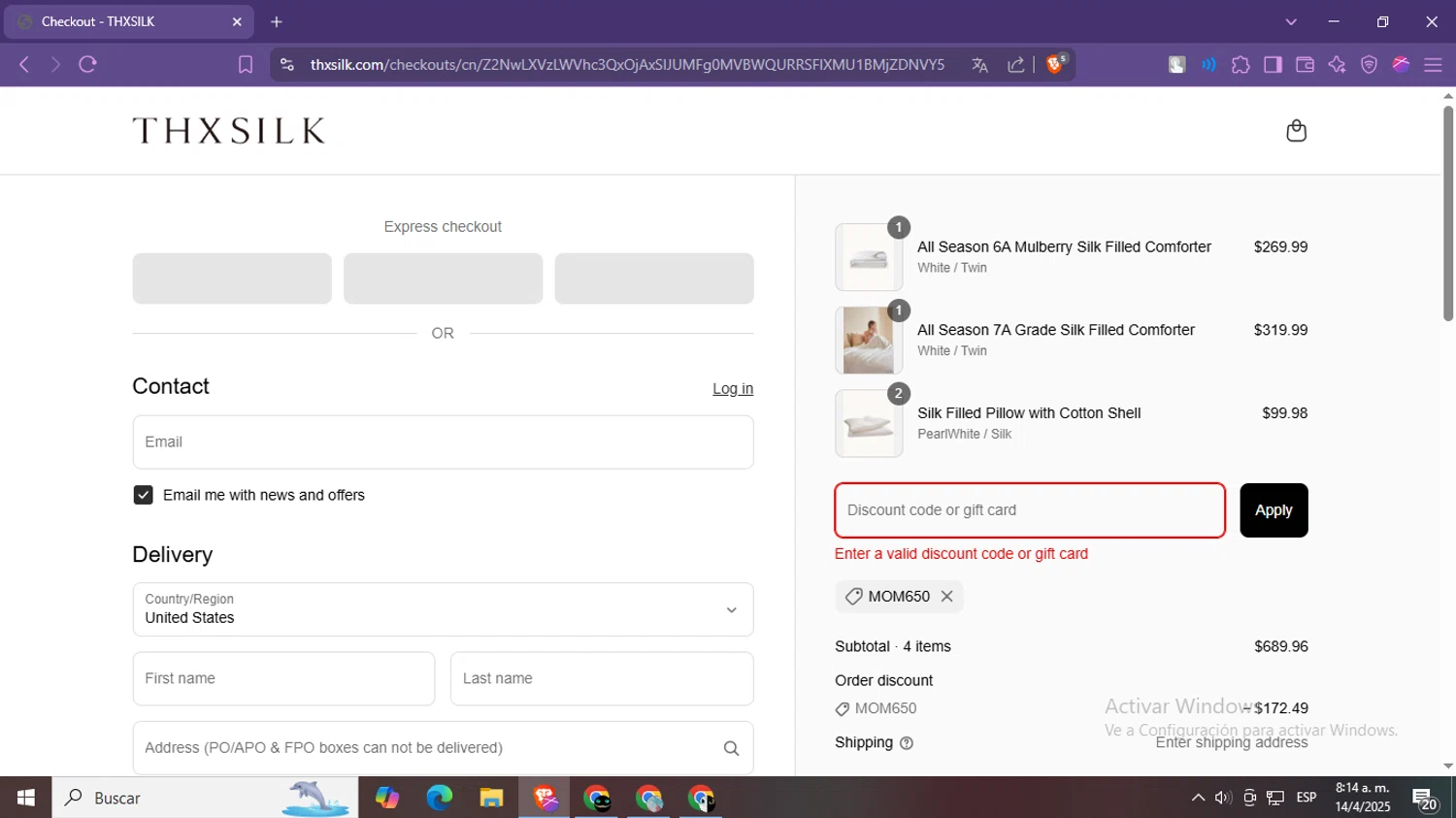Click the first express checkout button
Viewport: 1456px width, 818px height.
click(x=232, y=278)
